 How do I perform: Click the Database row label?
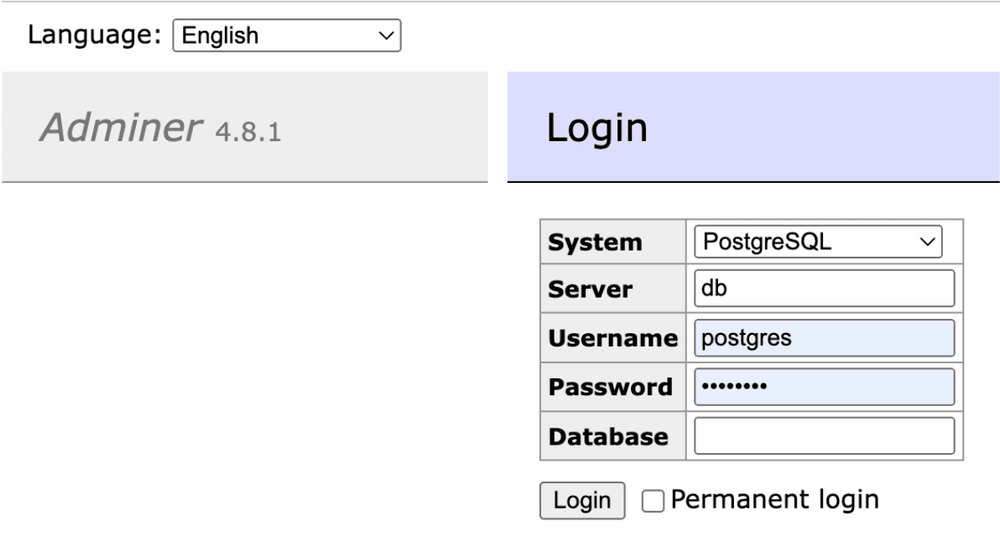pos(608,437)
